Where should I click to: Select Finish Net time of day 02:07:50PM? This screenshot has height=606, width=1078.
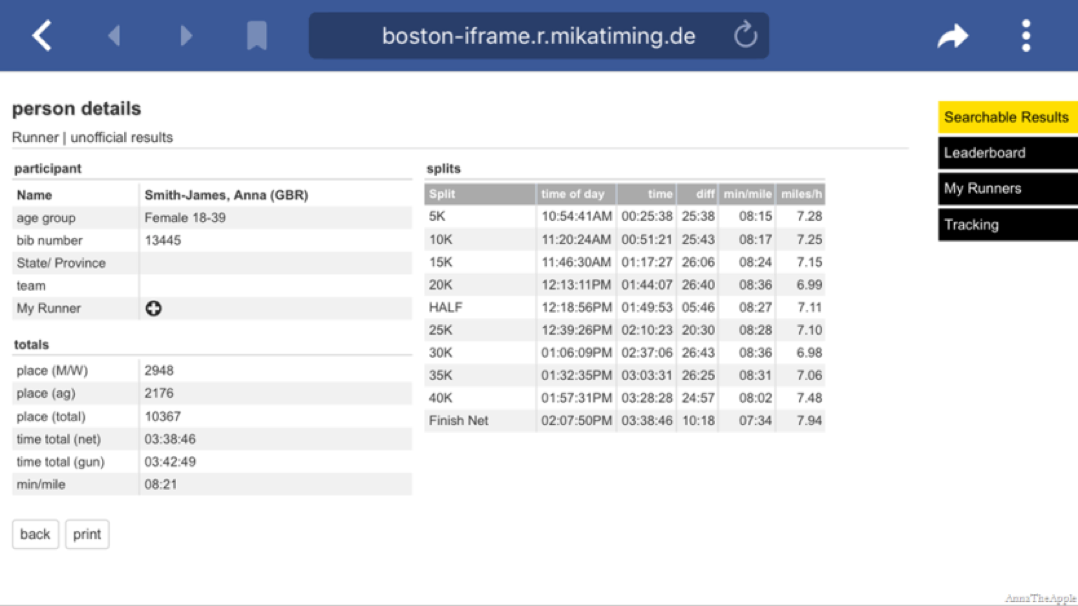click(576, 421)
